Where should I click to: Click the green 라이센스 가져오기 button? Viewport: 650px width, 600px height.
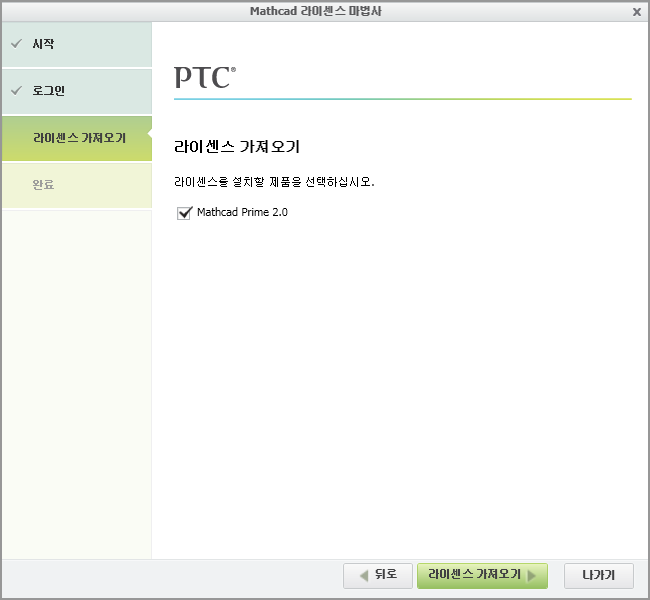click(x=482, y=576)
